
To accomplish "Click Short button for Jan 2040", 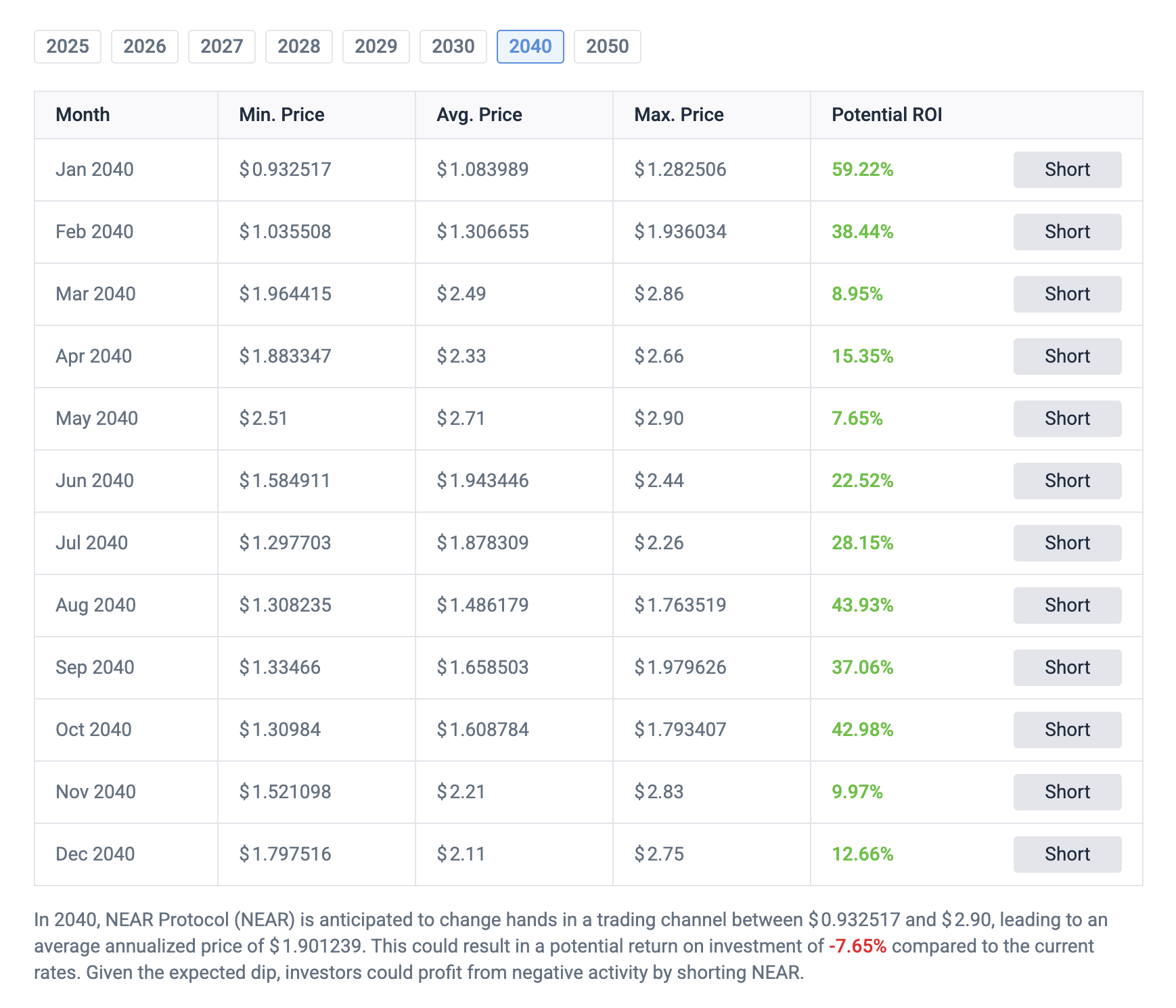I will (1067, 170).
